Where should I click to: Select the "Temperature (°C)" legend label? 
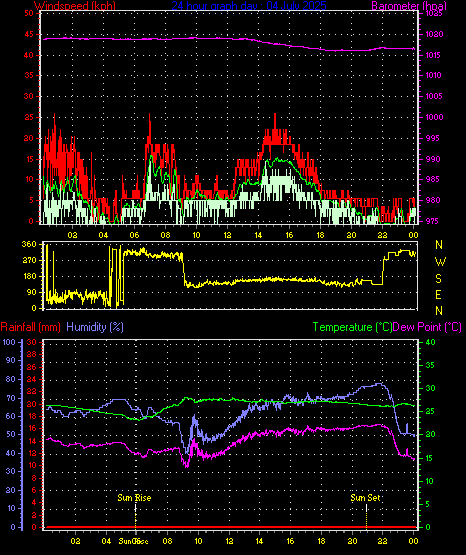coord(352,327)
